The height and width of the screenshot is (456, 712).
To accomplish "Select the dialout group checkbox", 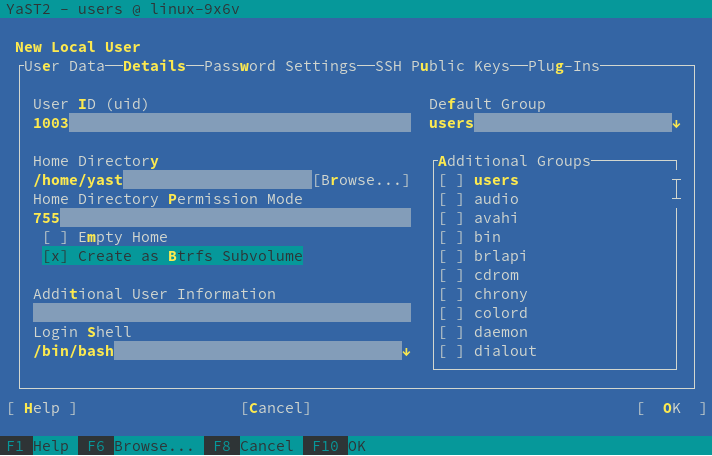I will tap(452, 351).
